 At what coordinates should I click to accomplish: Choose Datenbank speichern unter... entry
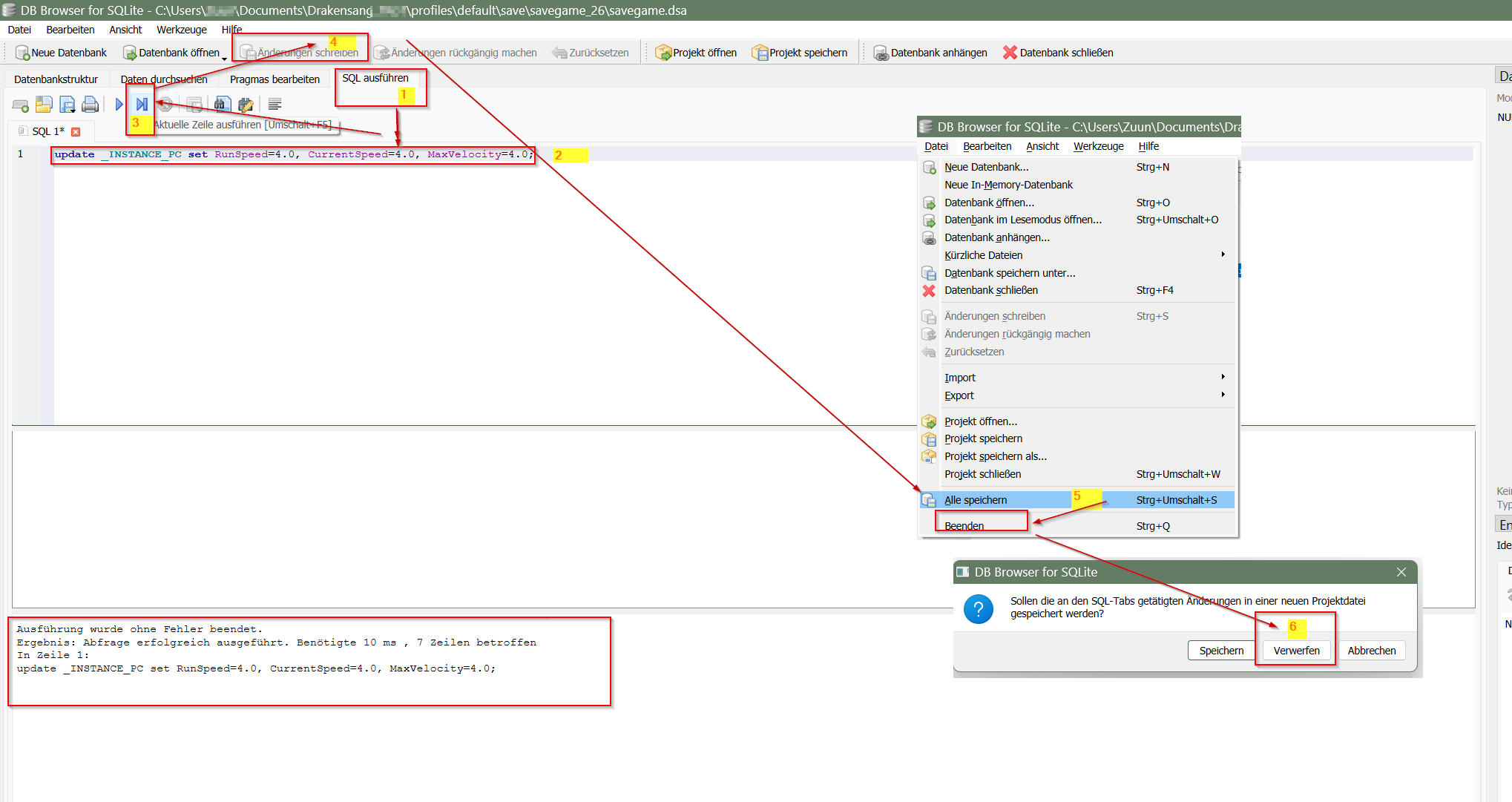1079,273
